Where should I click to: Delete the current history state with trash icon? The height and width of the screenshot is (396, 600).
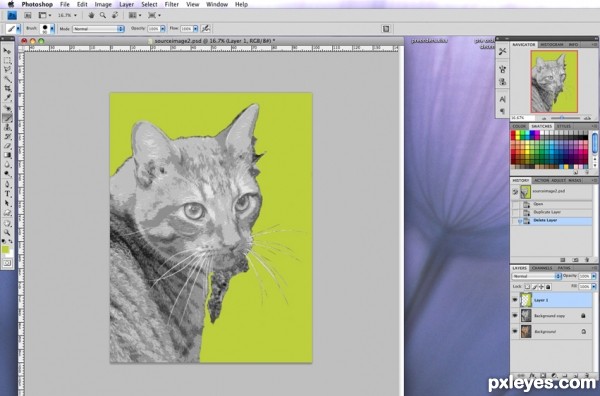click(587, 260)
